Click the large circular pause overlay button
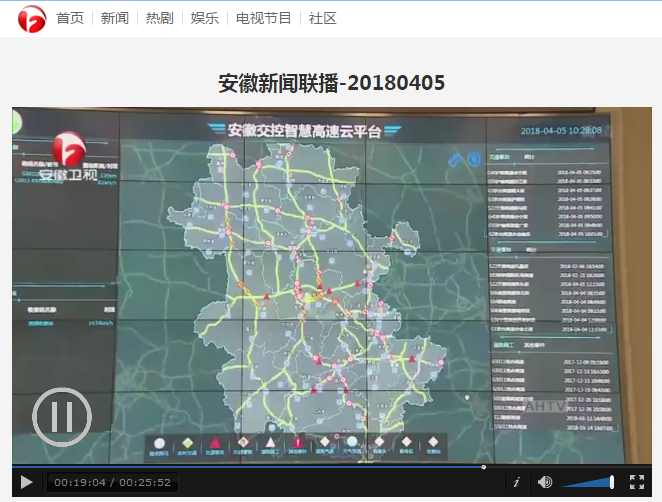 [x=61, y=415]
